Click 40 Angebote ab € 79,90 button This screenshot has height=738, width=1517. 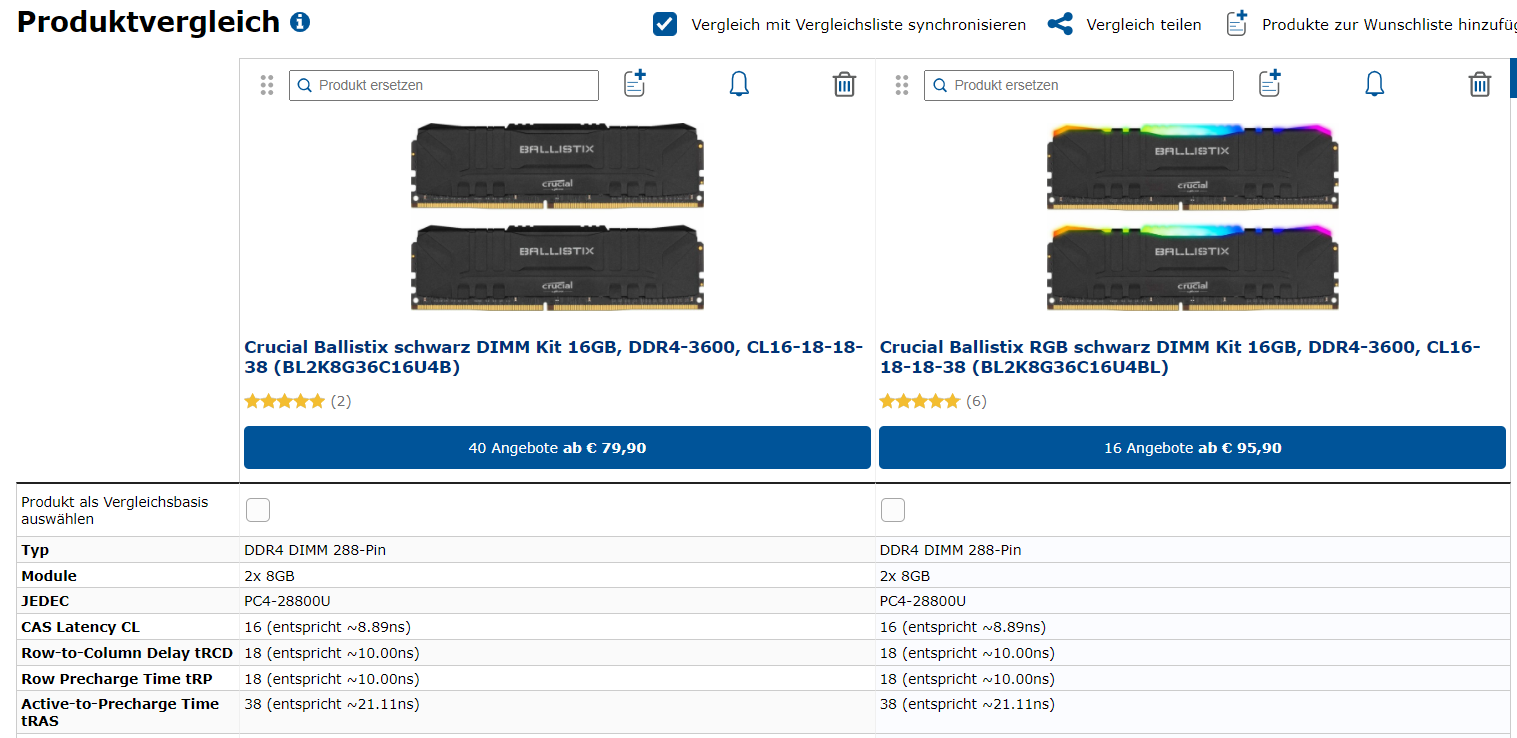pos(557,447)
